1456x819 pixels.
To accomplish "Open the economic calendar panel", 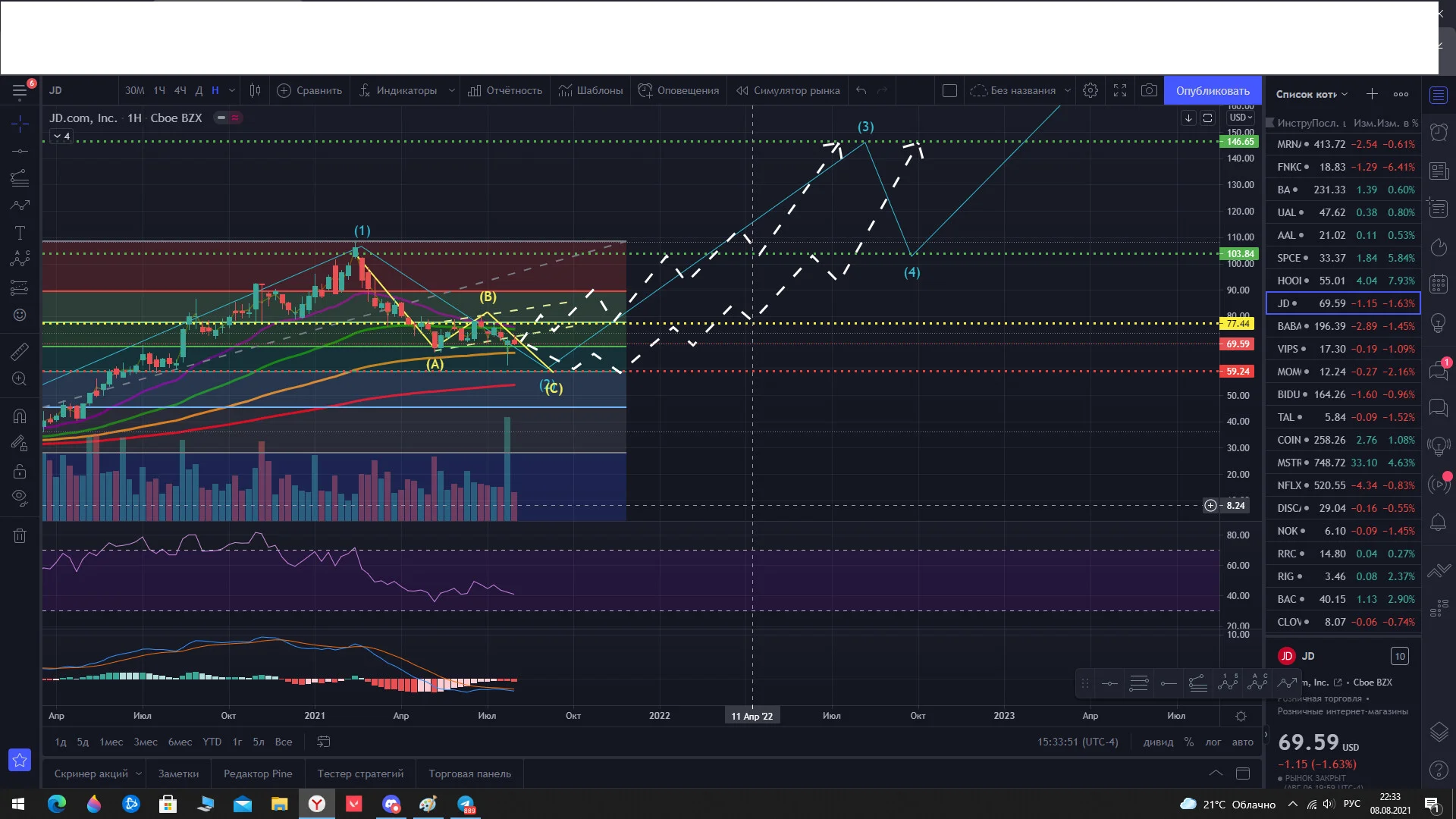I will 1439,284.
